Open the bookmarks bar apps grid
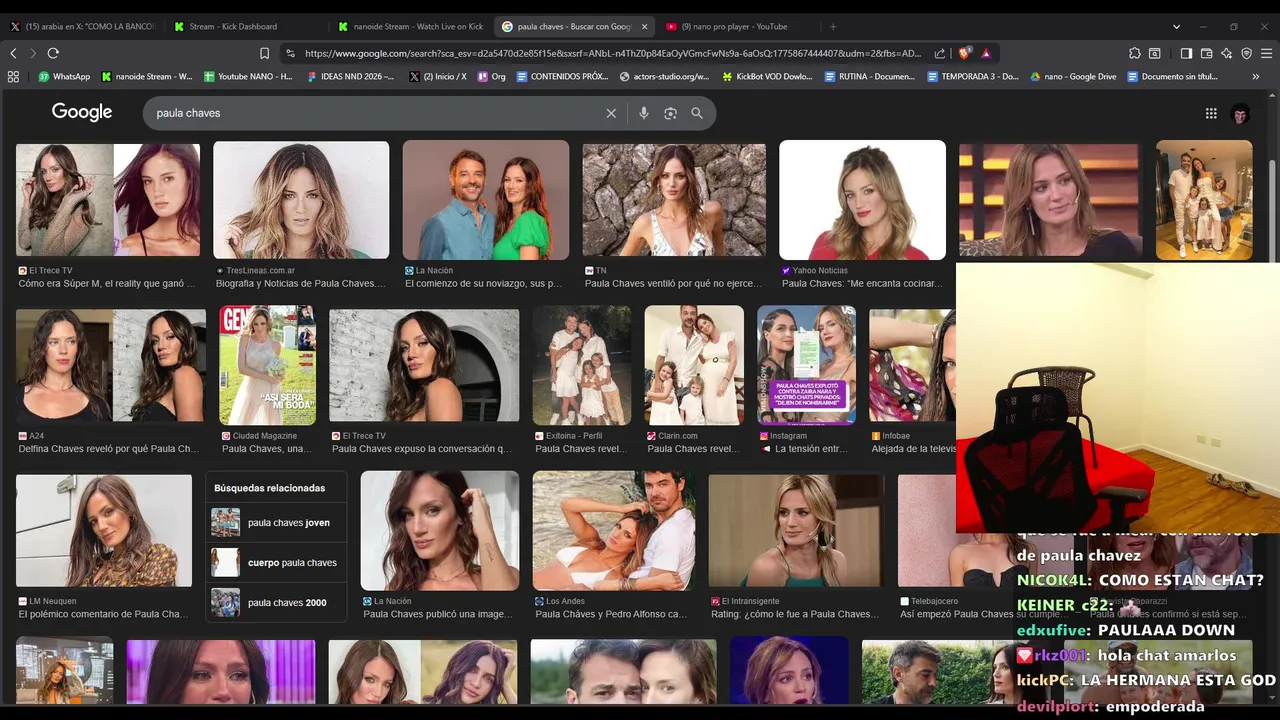This screenshot has width=1280, height=720. pos(13,76)
